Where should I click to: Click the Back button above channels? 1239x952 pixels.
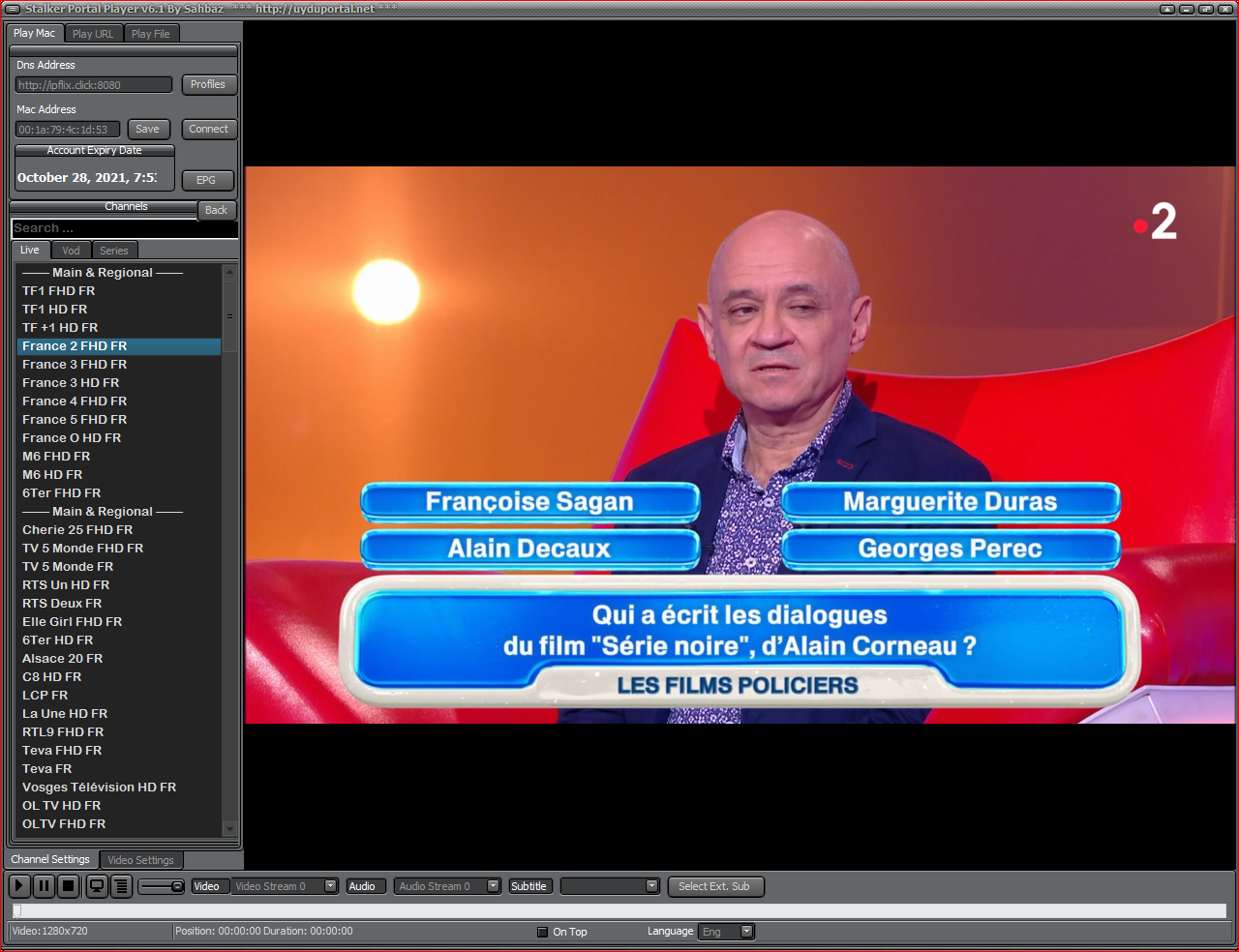tap(217, 210)
